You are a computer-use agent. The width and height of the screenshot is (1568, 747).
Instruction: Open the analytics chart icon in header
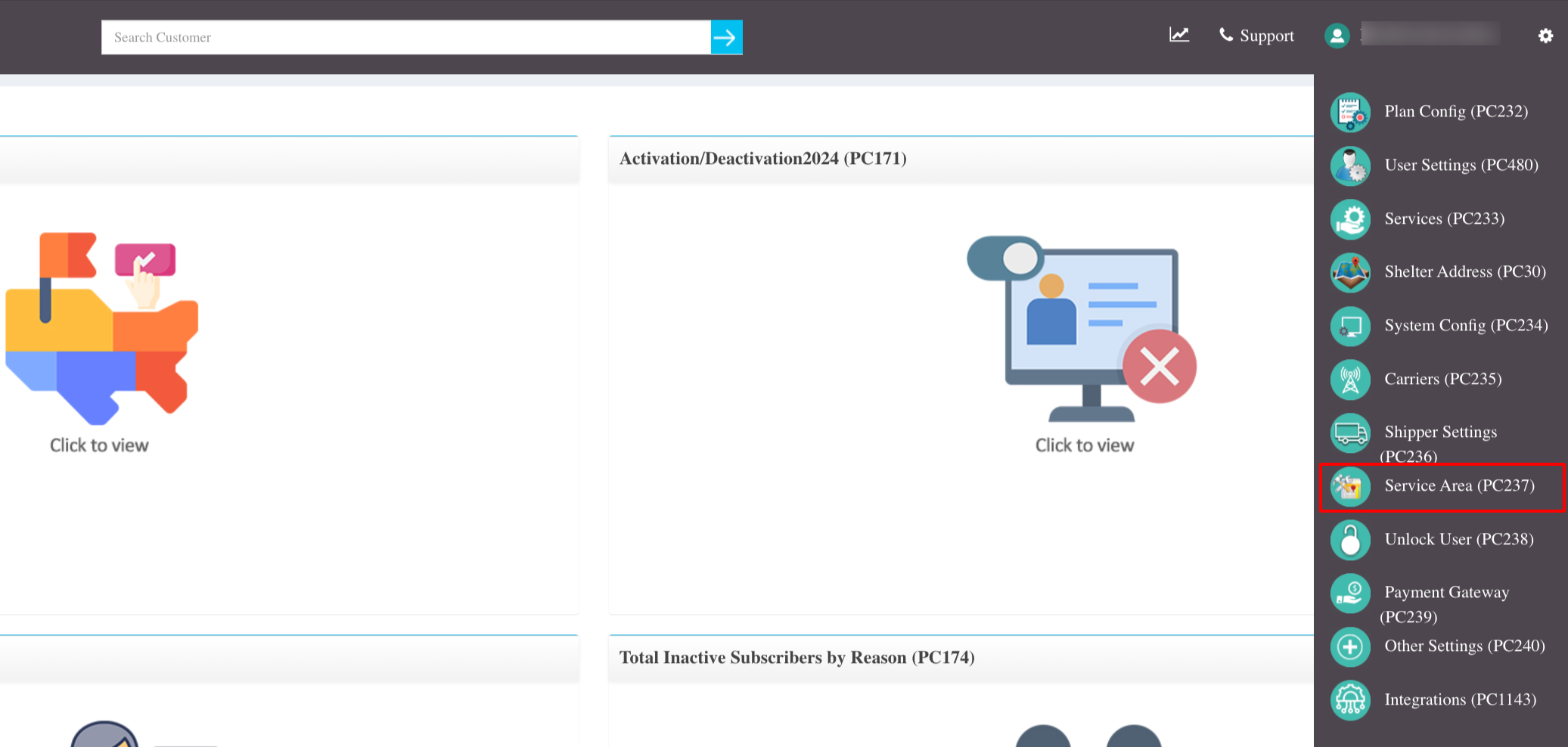click(1178, 35)
